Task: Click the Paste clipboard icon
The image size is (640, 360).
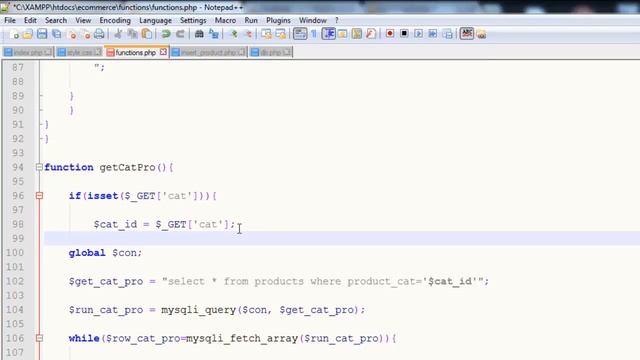Action: (x=147, y=34)
